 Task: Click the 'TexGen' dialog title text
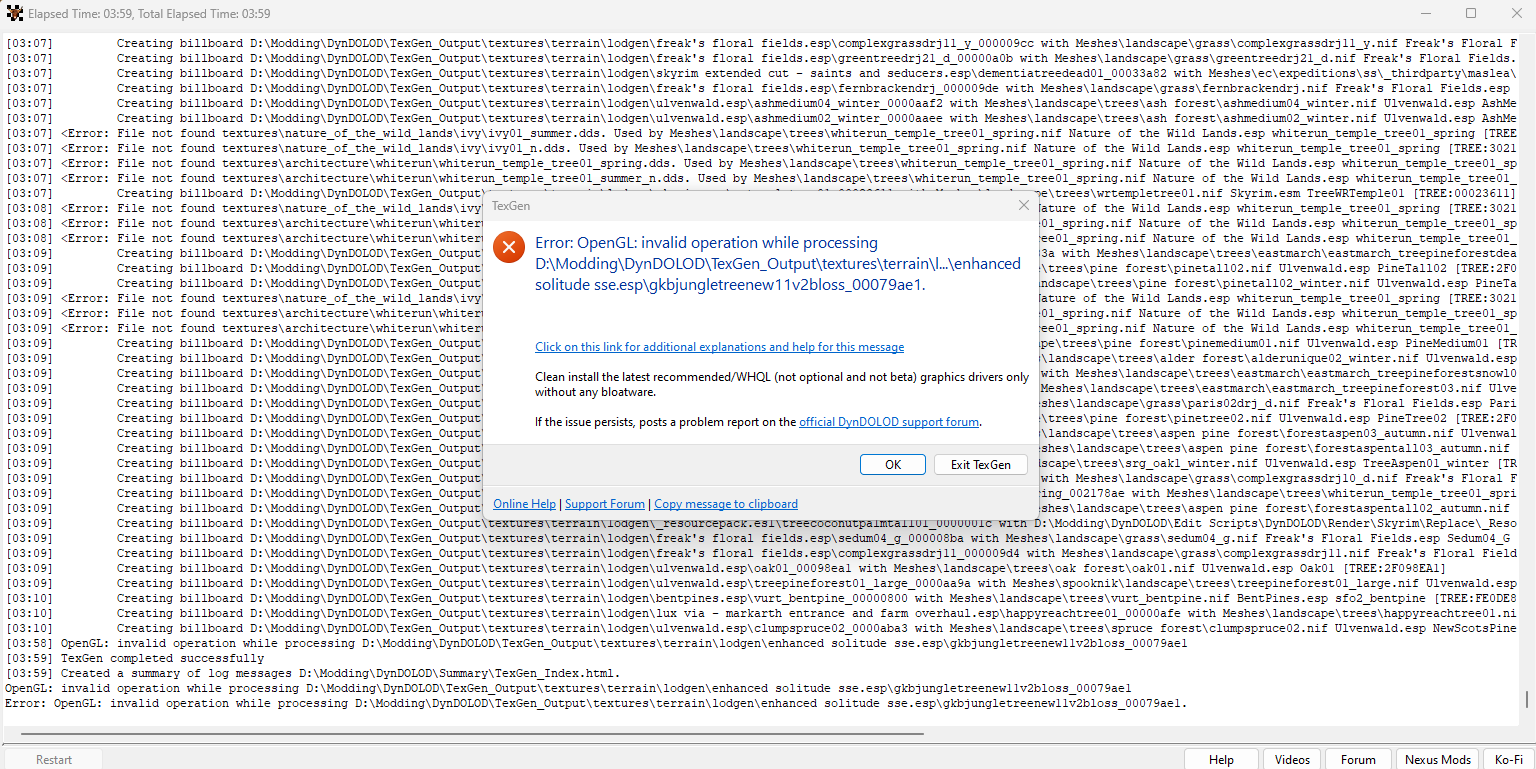click(511, 205)
